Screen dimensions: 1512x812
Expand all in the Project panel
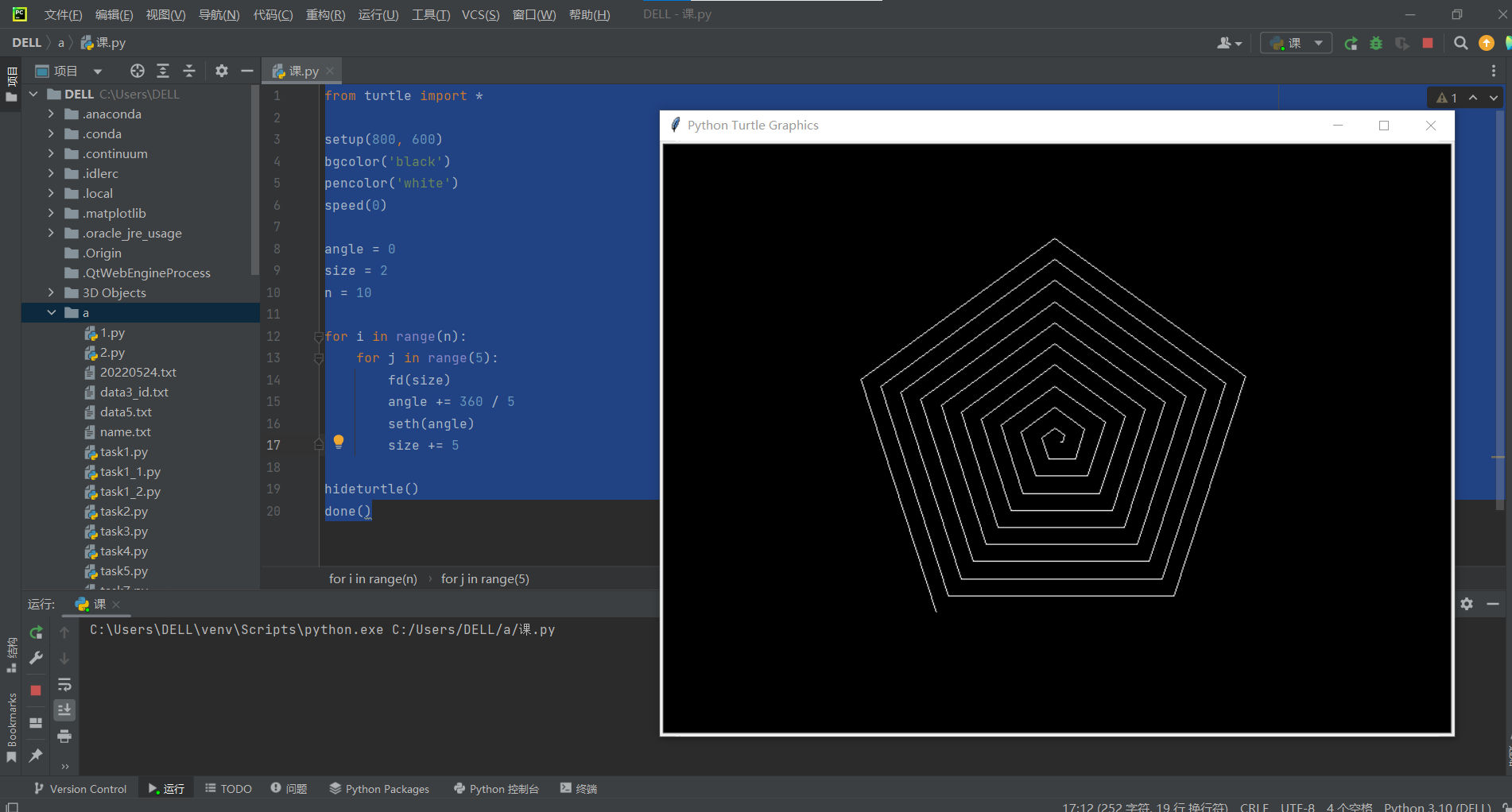point(163,71)
